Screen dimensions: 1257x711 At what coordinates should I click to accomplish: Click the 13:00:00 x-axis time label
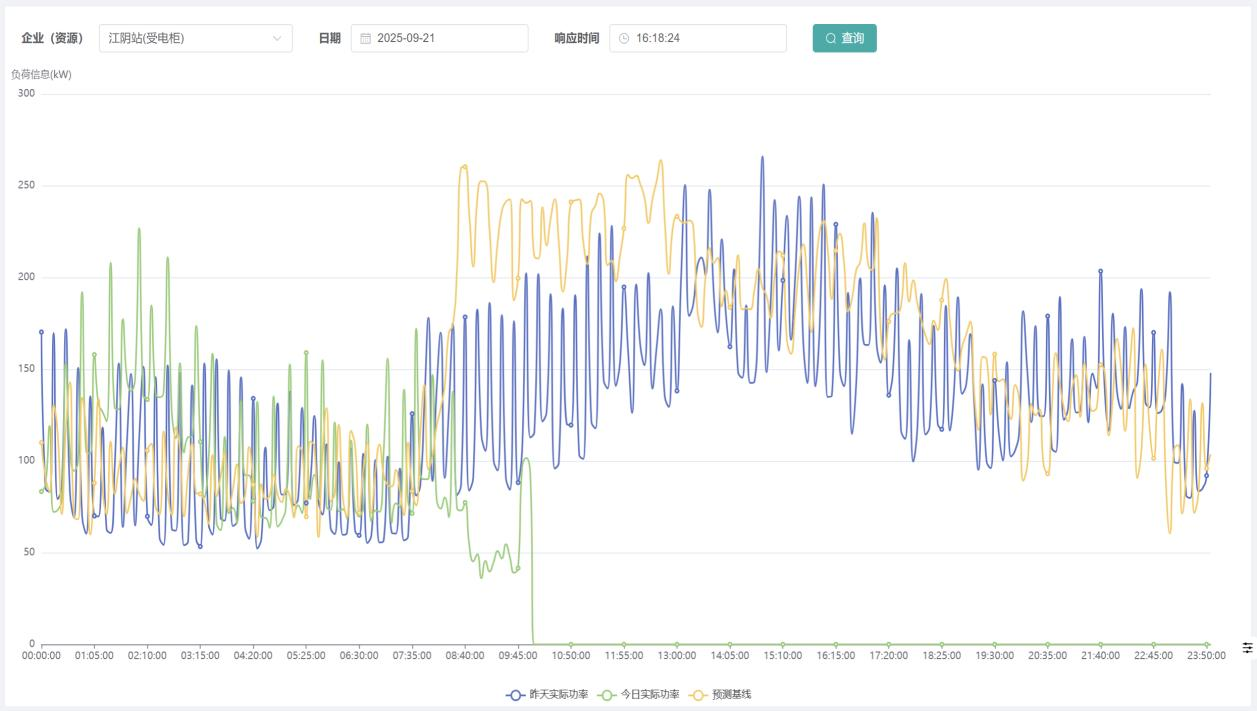point(677,656)
